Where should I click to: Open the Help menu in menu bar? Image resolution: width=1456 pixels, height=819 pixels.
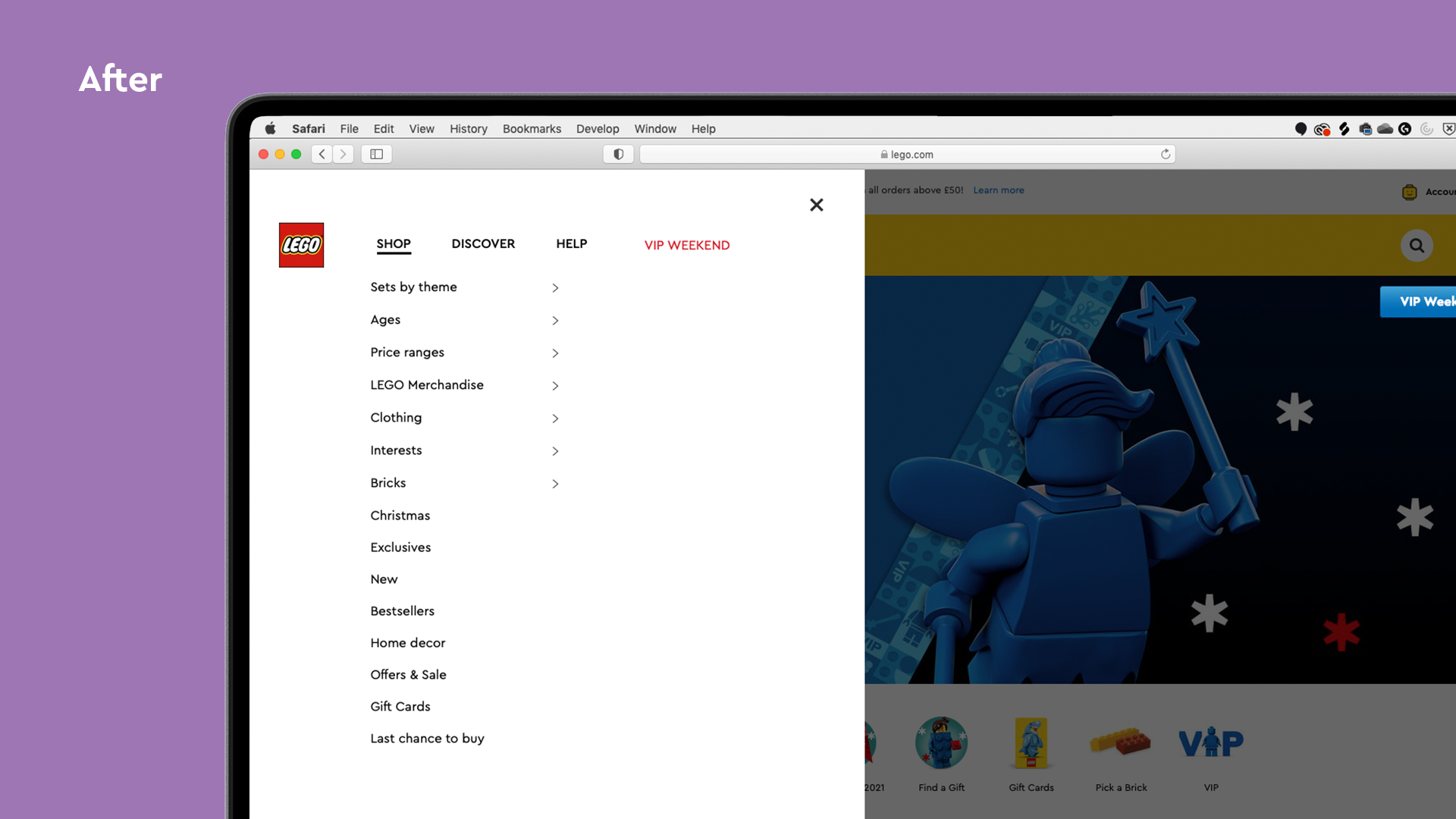pos(703,129)
